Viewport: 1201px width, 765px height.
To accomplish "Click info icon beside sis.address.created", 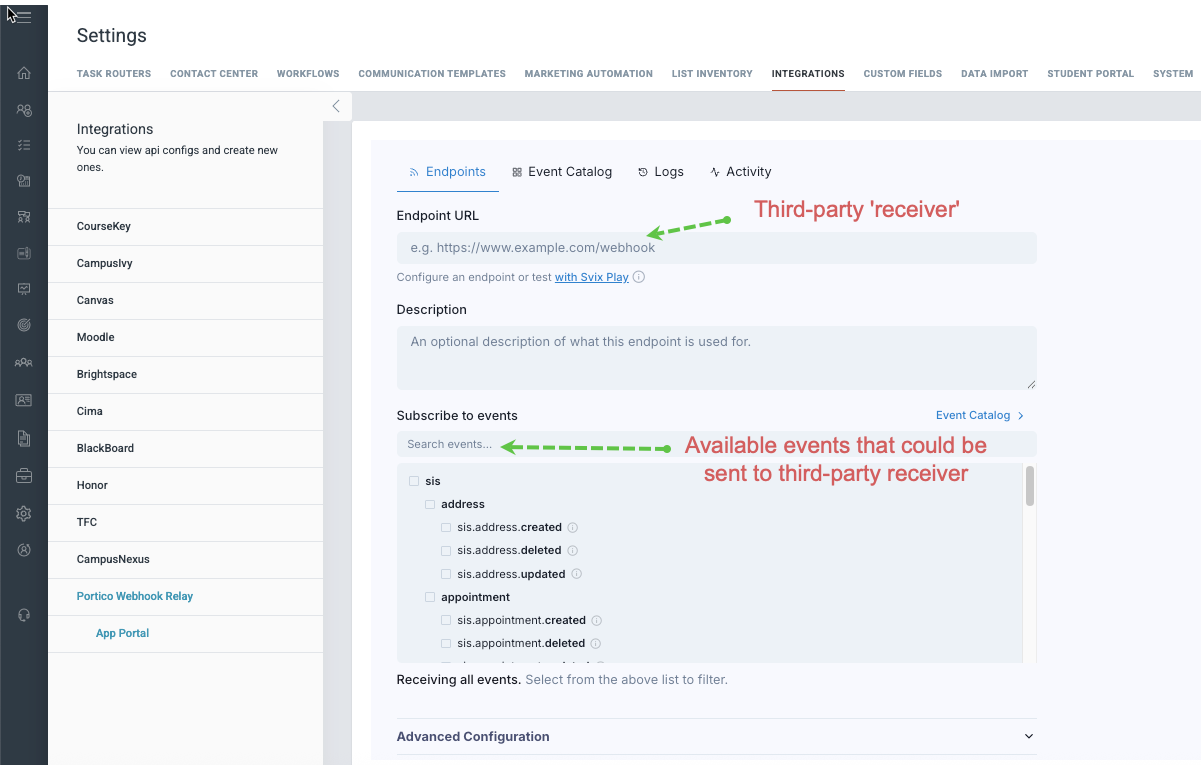I will coord(573,527).
